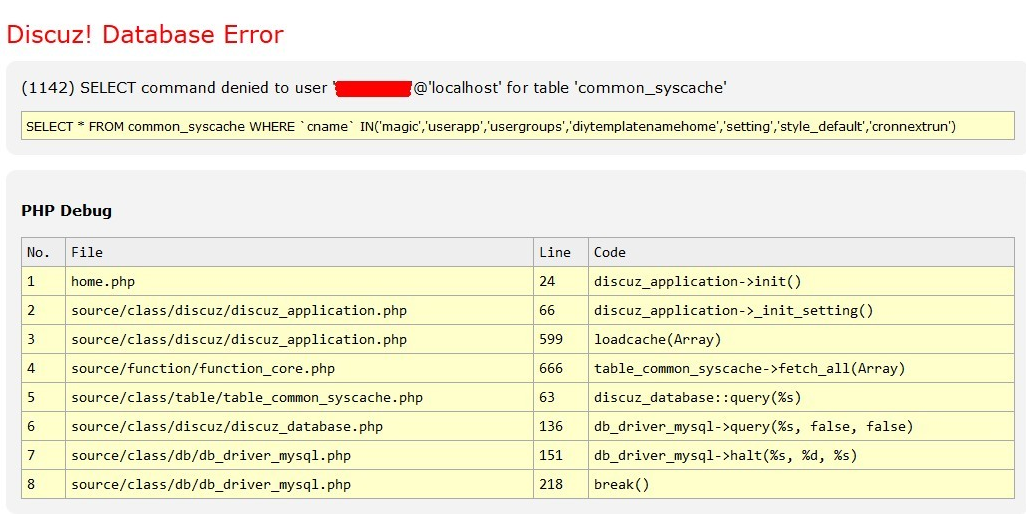
Task: Click line number 666 cell
Action: point(561,368)
